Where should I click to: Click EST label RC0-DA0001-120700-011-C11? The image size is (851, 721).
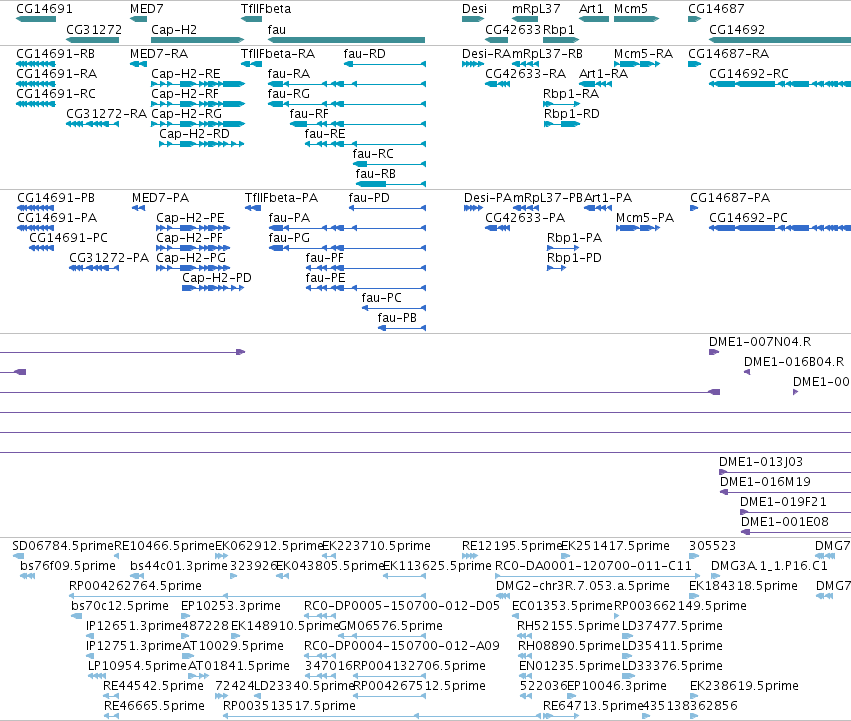tap(593, 566)
